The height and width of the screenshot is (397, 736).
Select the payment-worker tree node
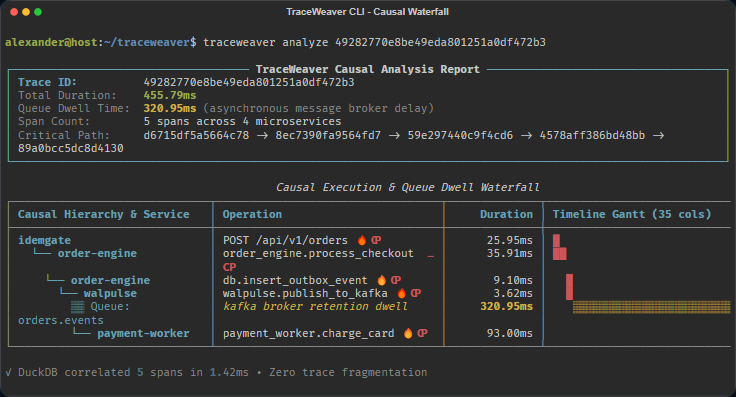(x=143, y=333)
